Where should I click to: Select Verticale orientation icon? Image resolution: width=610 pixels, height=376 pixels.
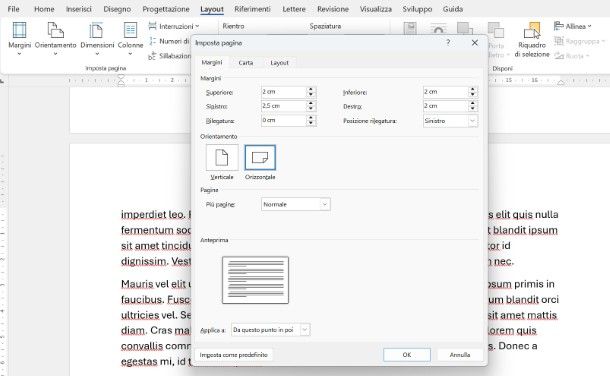[x=222, y=157]
